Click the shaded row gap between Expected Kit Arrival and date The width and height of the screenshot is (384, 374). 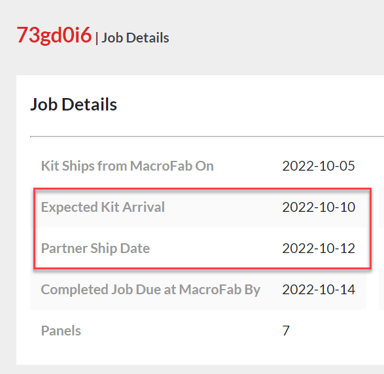click(223, 207)
